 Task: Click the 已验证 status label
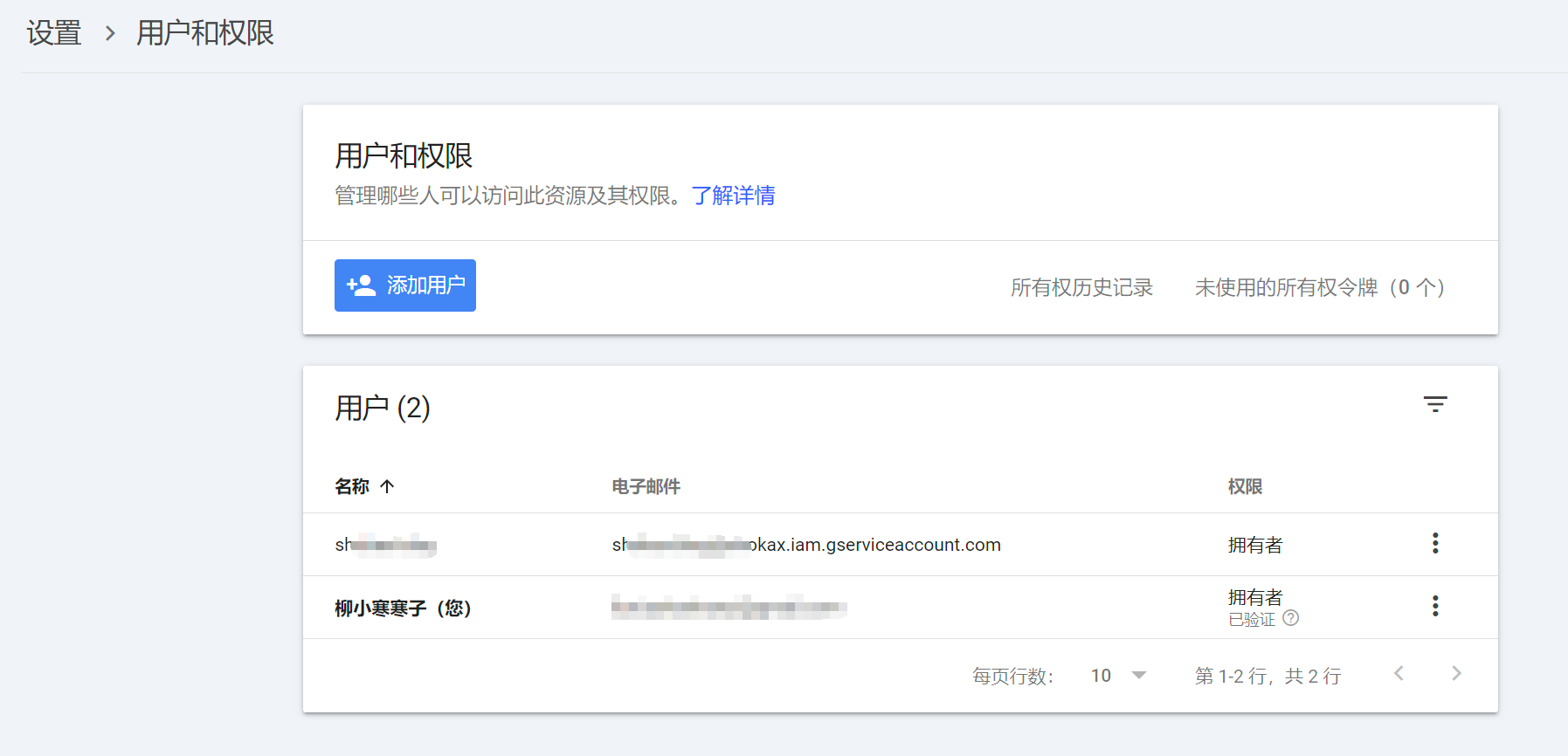(1252, 619)
